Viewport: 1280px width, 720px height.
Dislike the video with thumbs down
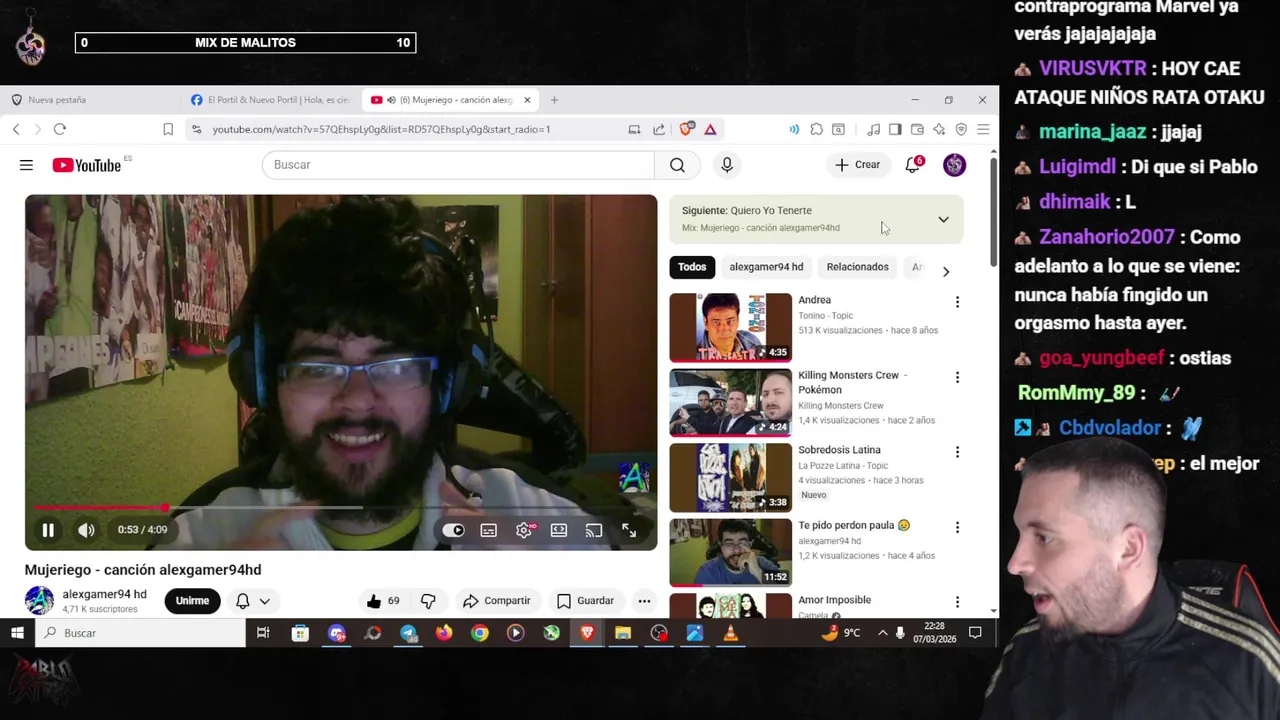(428, 601)
